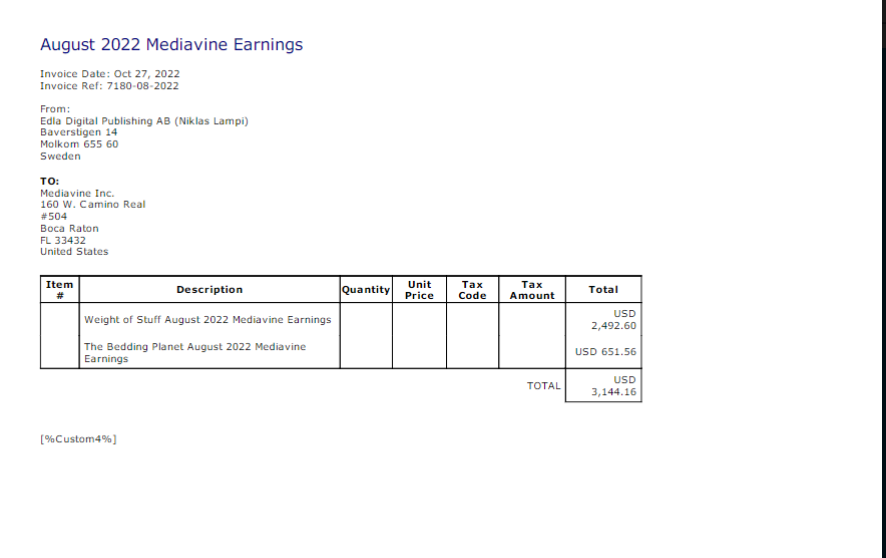This screenshot has height=558, width=886.
Task: Click the 'From:' label
Action: pyautogui.click(x=55, y=109)
